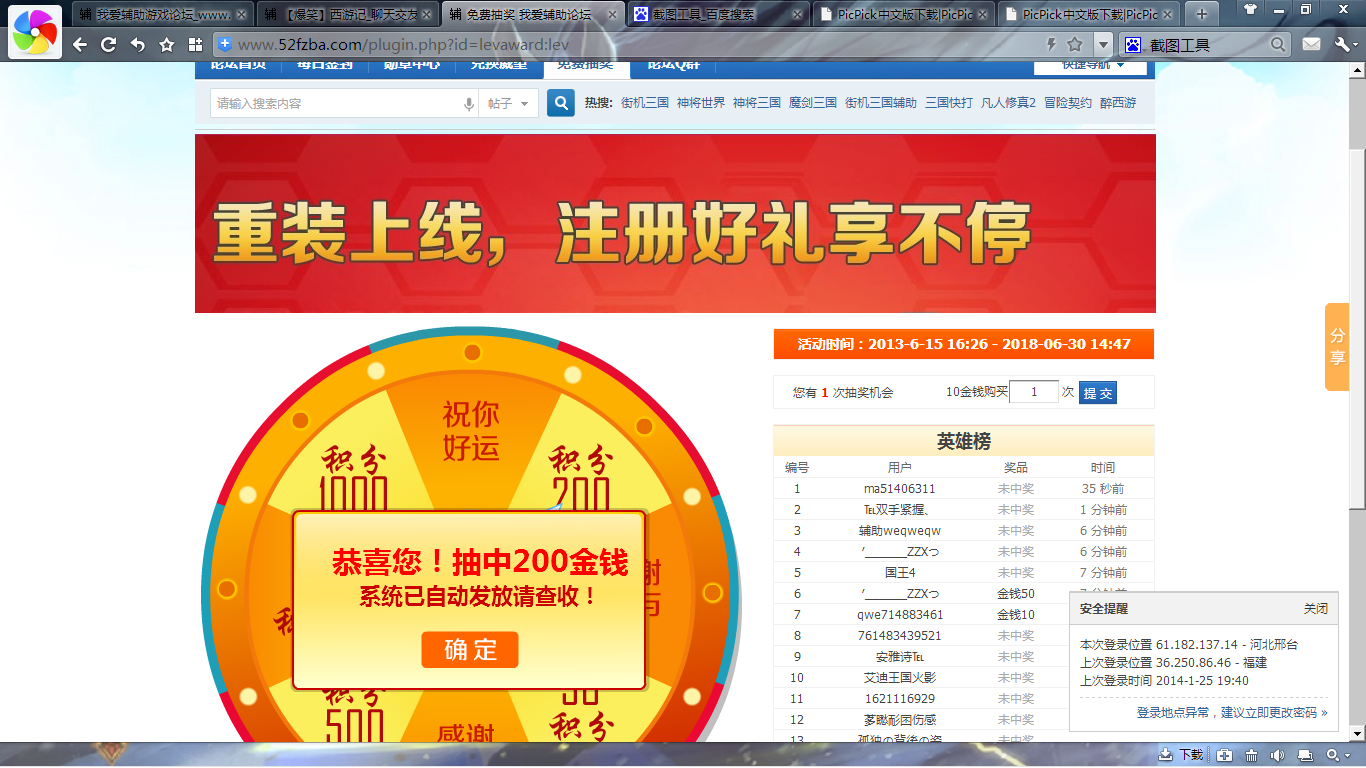The height and width of the screenshot is (768, 1366).
Task: Click user ma51406311 in hero list
Action: point(899,489)
